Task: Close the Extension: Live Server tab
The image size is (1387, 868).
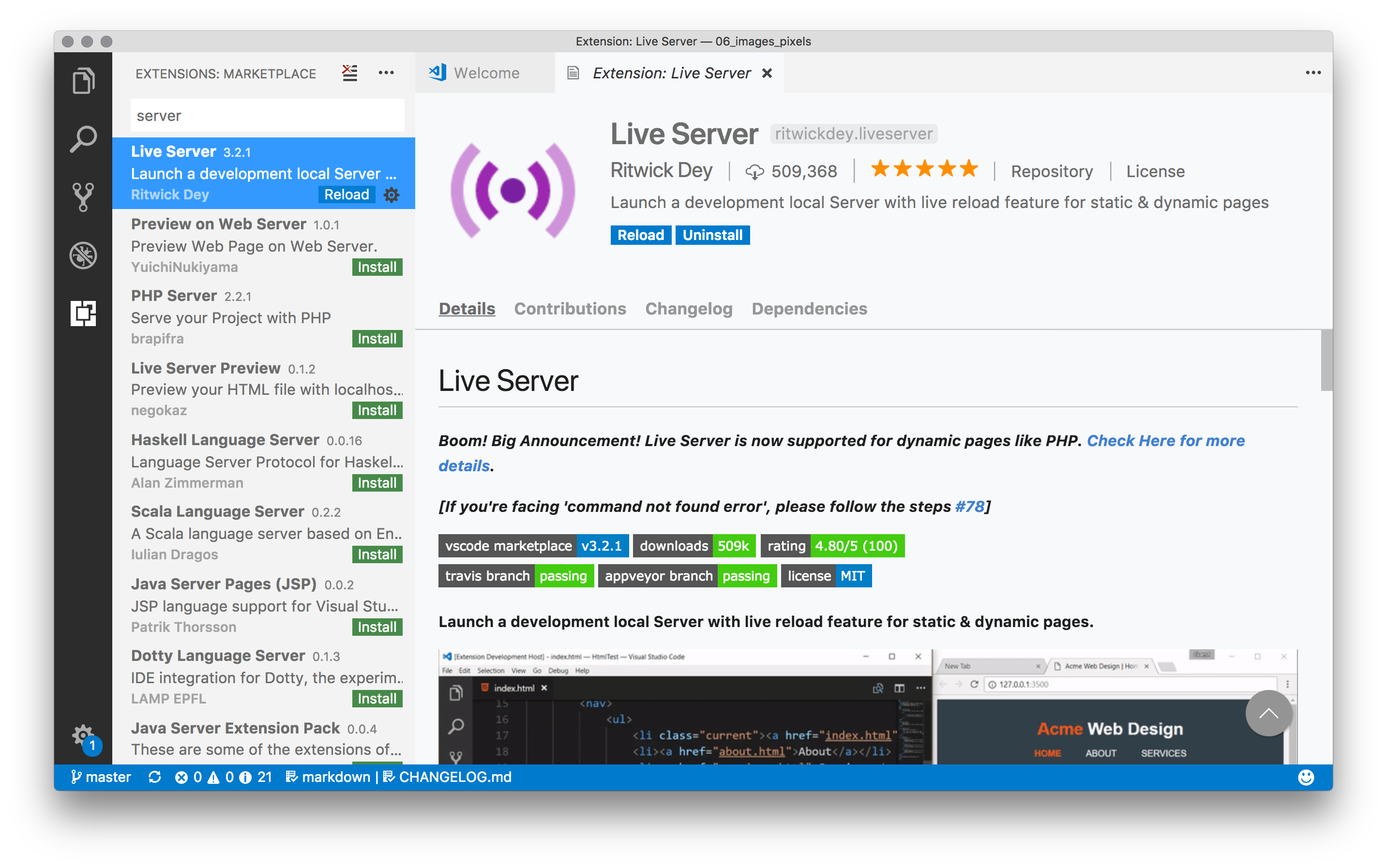Action: [x=767, y=74]
